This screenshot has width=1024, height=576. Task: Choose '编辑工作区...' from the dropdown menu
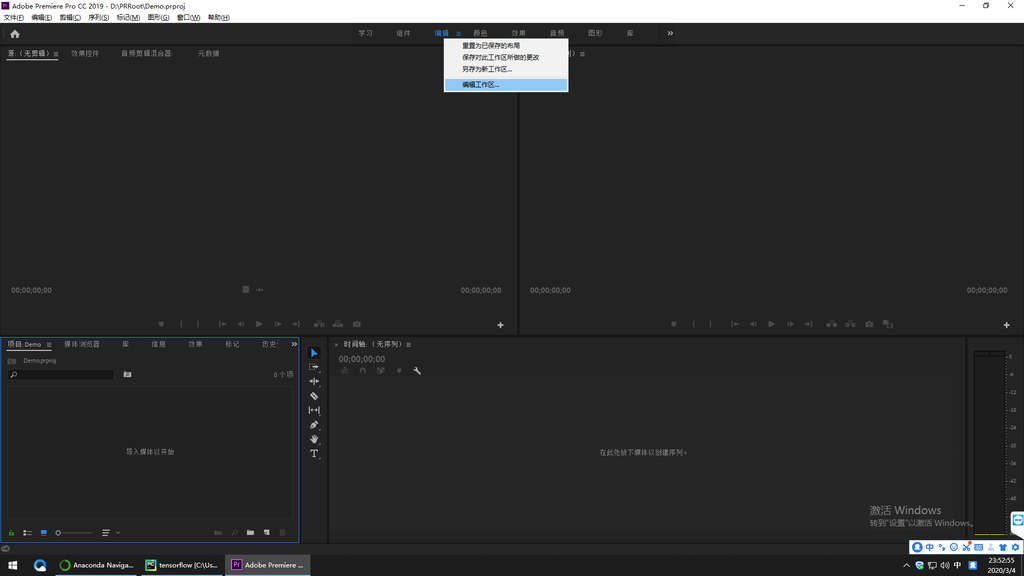point(481,85)
